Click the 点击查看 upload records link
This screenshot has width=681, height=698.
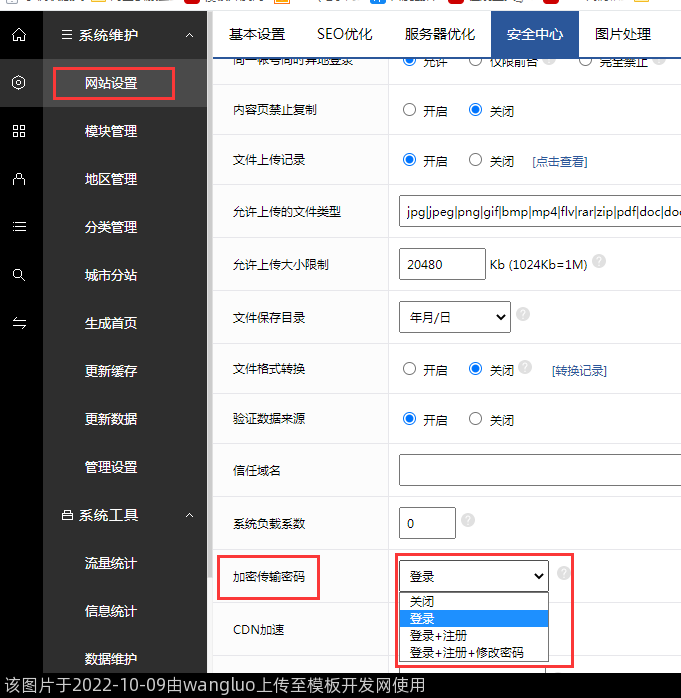click(x=559, y=161)
